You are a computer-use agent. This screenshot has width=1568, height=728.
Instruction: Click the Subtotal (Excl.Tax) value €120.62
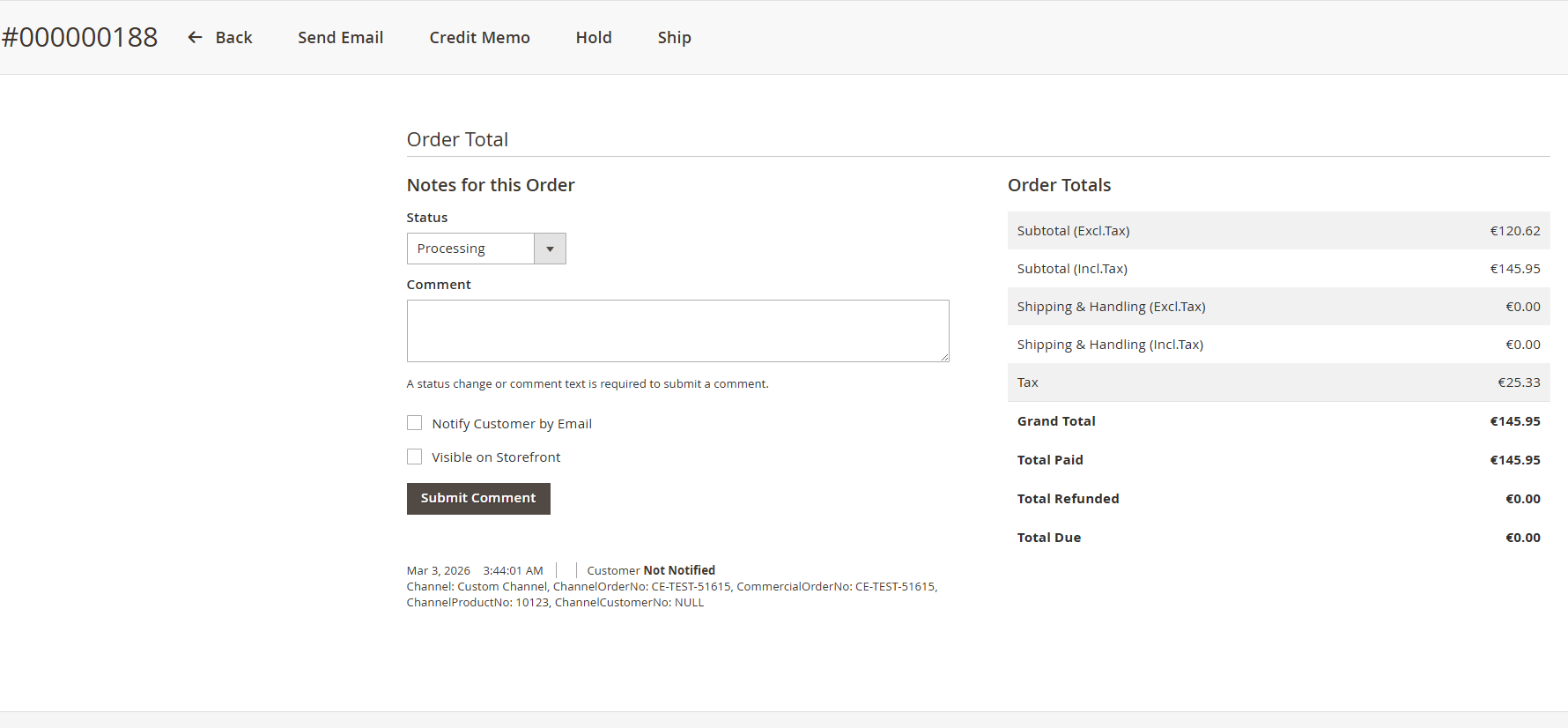coord(1515,231)
